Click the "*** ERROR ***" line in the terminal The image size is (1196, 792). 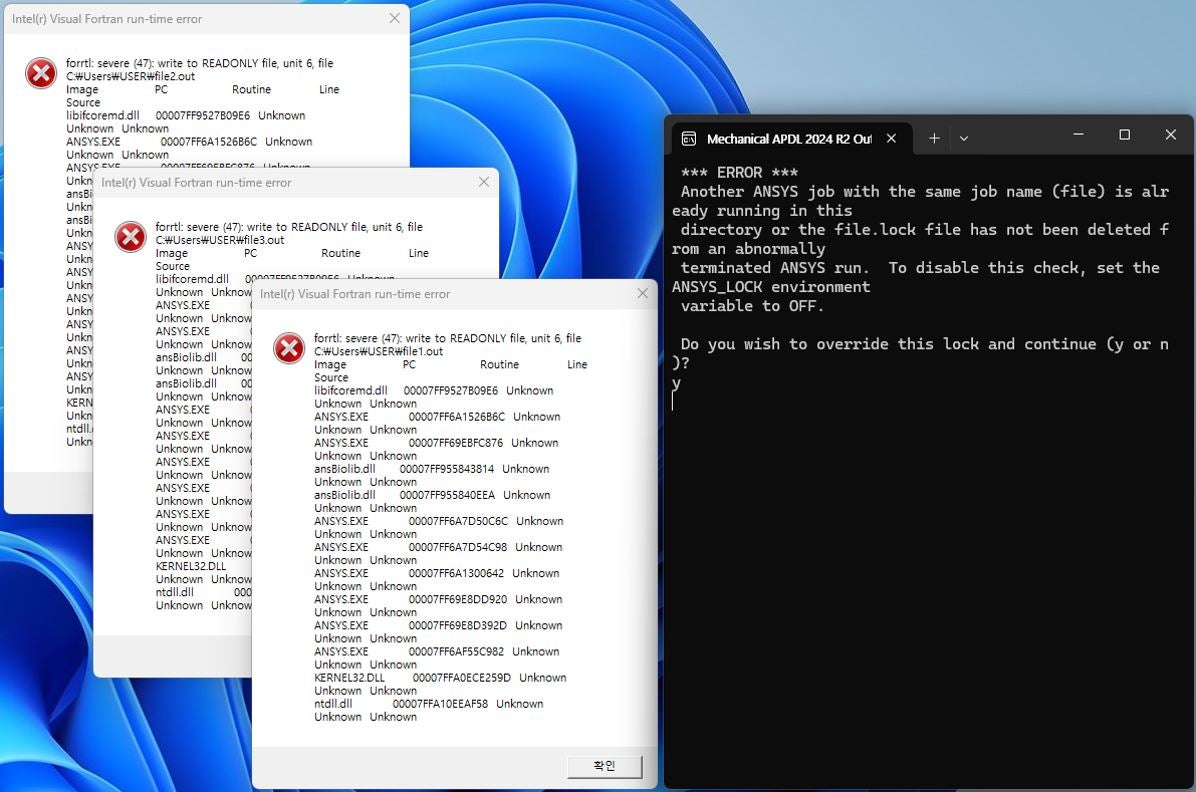[x=739, y=172]
